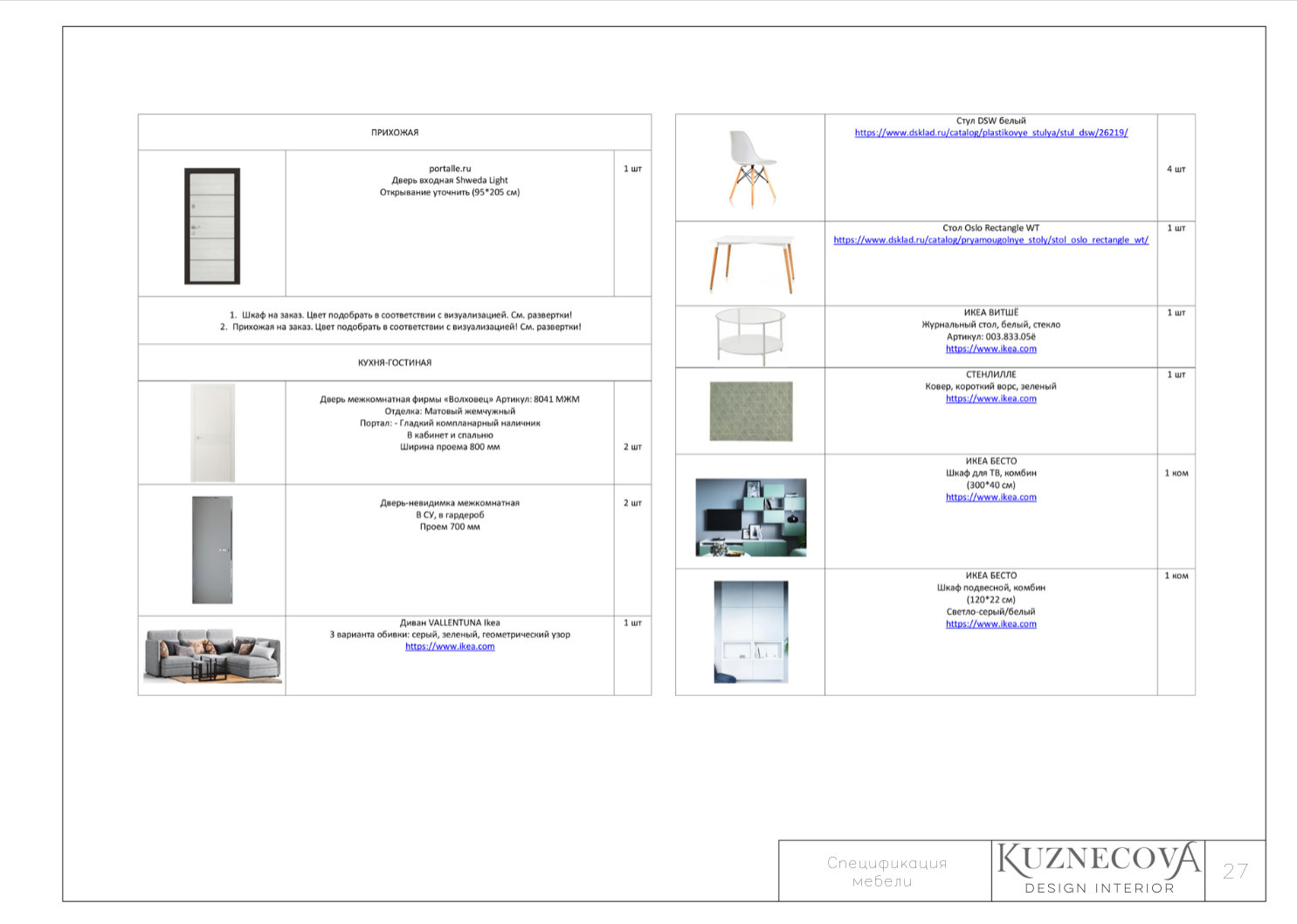Select the Shweda Light entrance door image
Viewport: 1297px width, 924px height.
(x=212, y=226)
